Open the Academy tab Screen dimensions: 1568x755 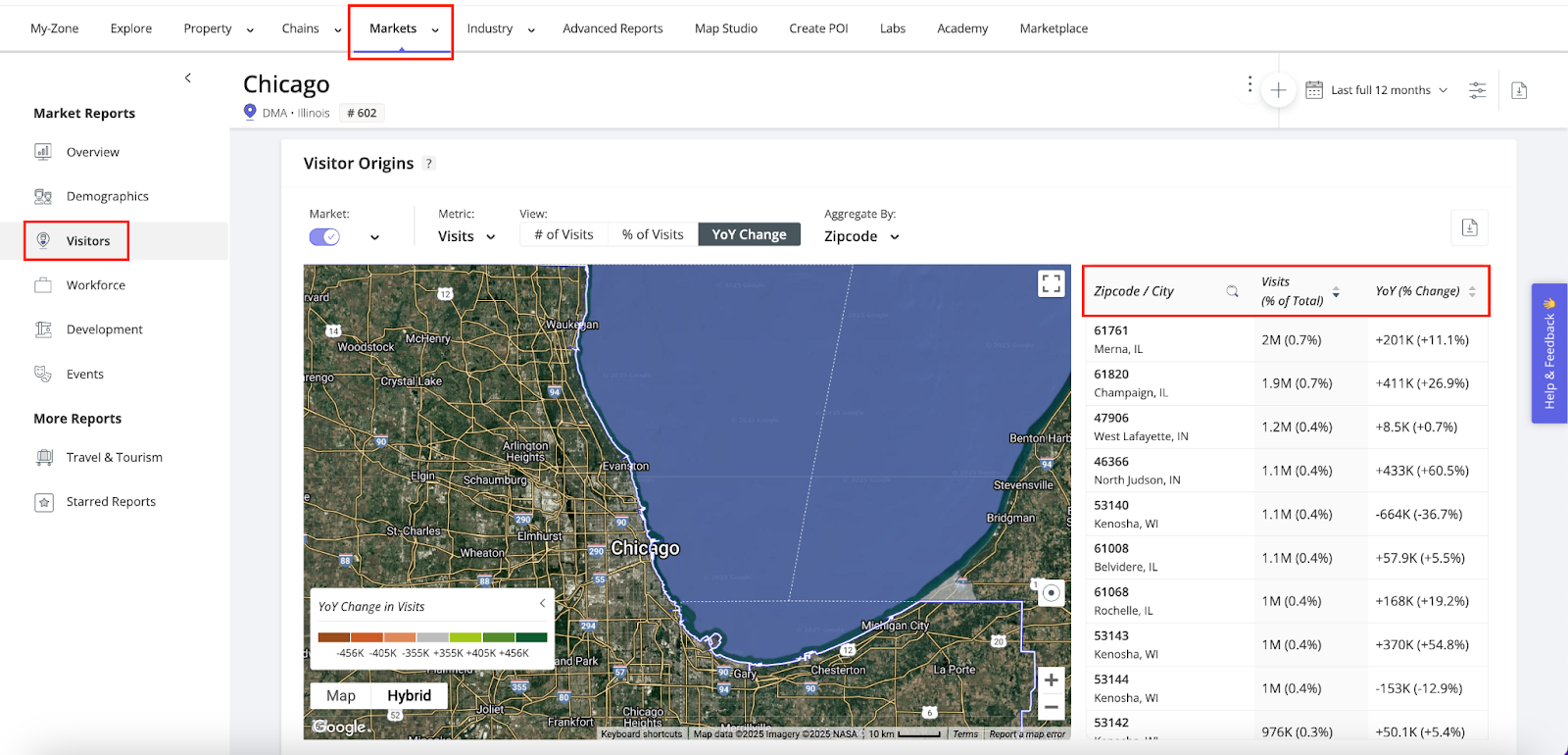[x=962, y=28]
